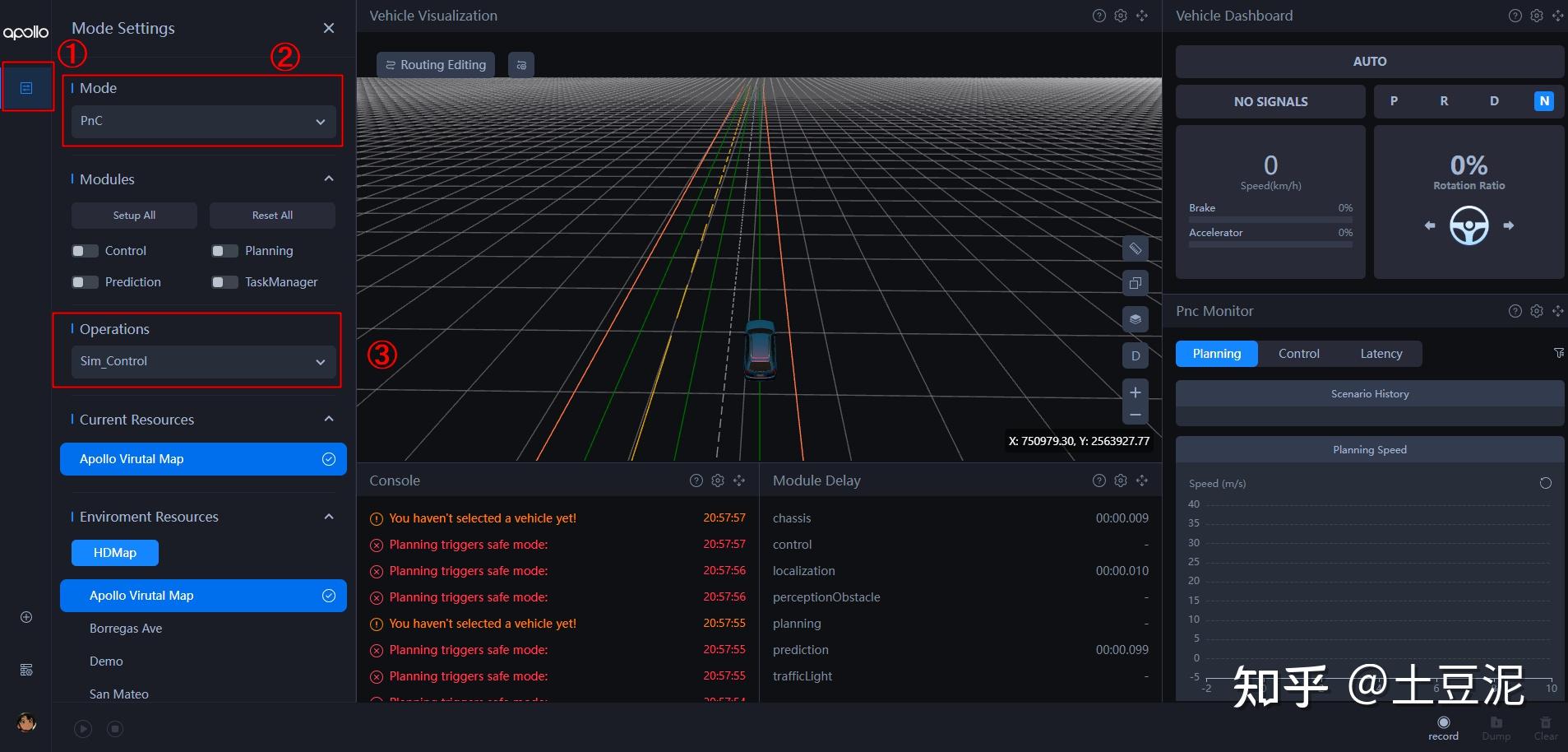
Task: Click the Routing Editing button
Action: pyautogui.click(x=436, y=65)
